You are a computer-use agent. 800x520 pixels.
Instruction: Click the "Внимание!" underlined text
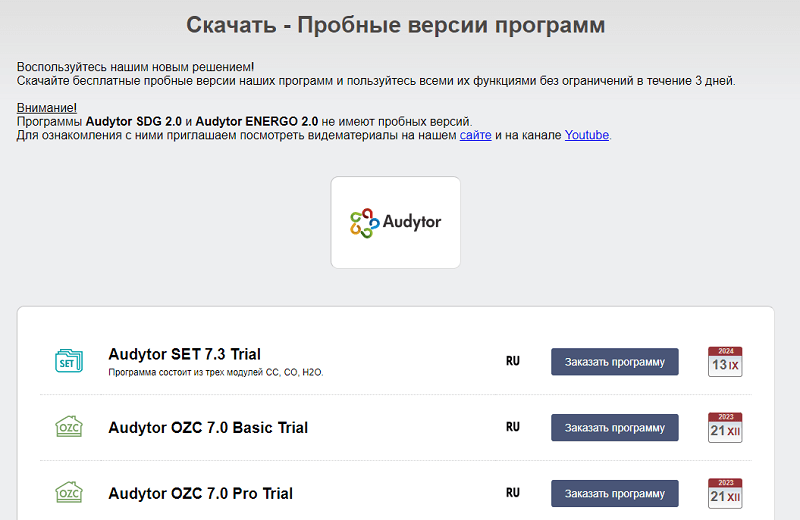(x=47, y=108)
